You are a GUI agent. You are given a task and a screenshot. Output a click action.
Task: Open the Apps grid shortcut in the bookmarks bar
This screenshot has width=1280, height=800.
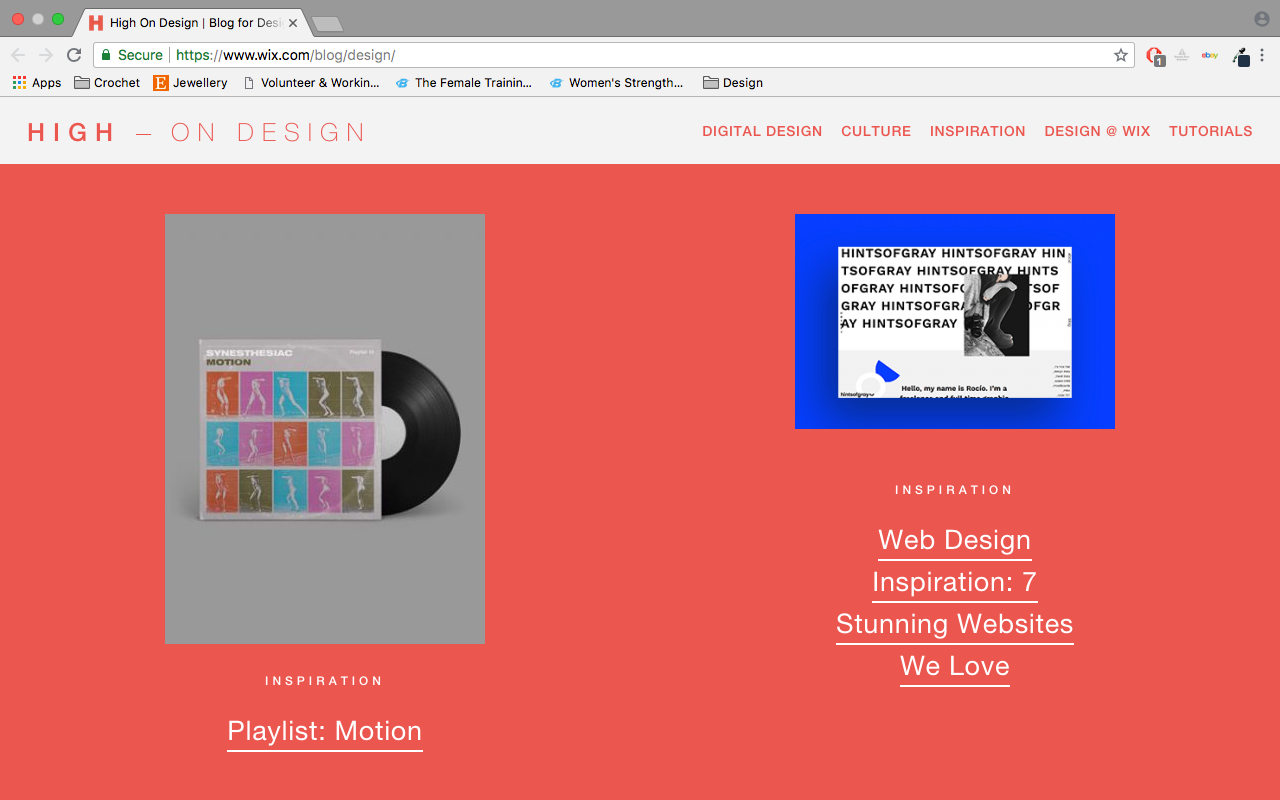click(x=37, y=83)
